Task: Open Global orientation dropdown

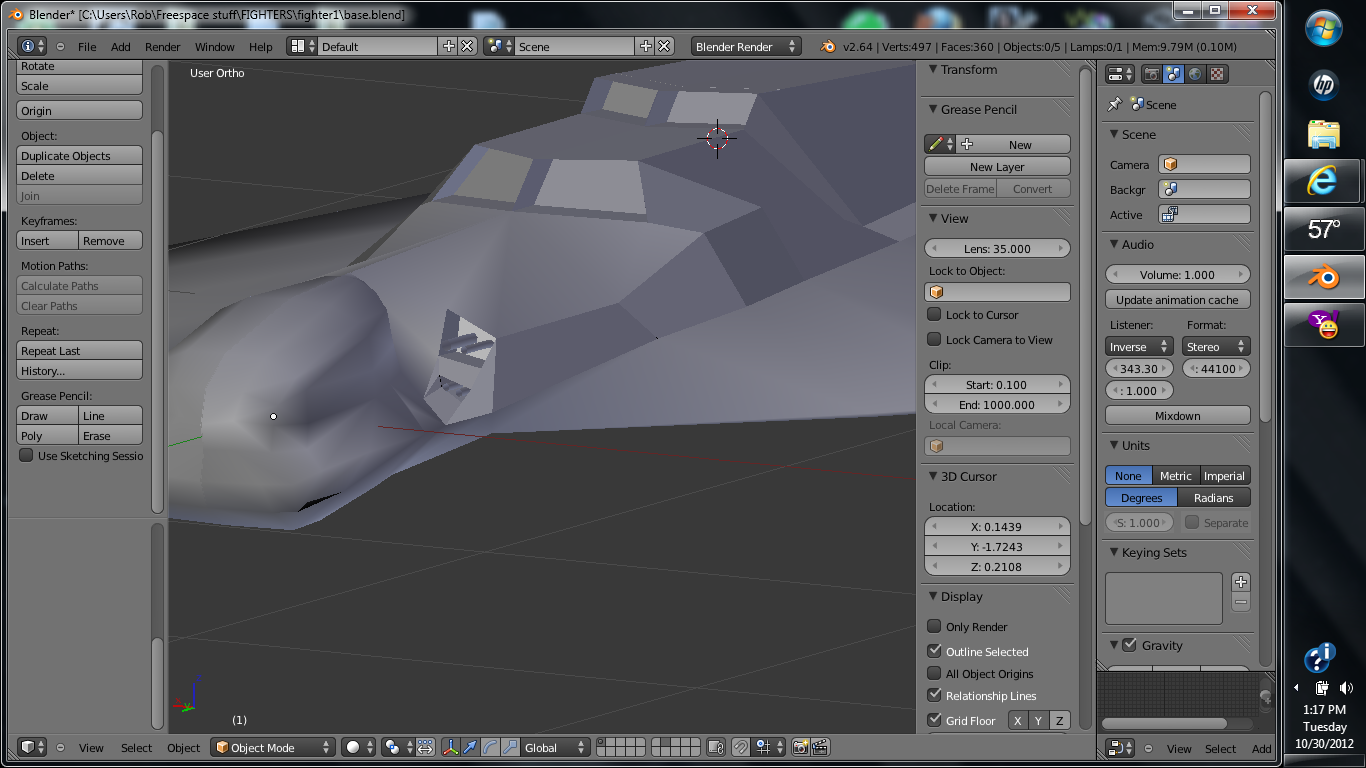Action: tap(555, 747)
